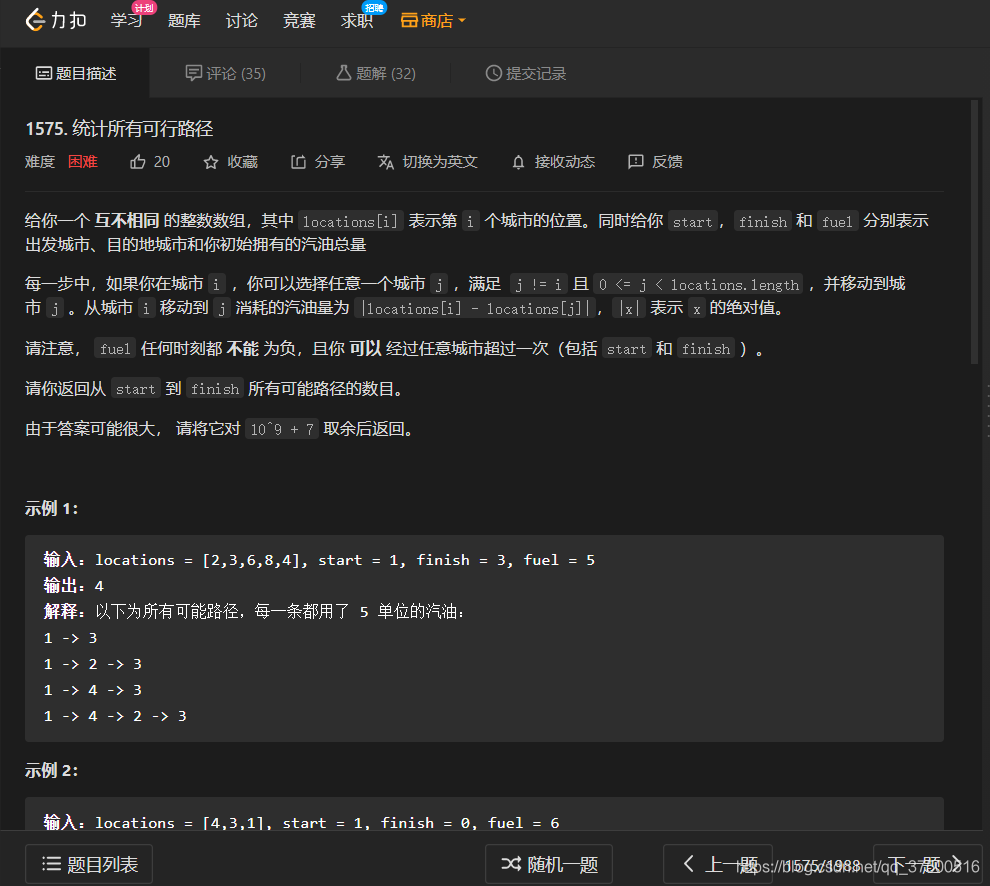This screenshot has height=886, width=990.
Task: Click the list icon on 题目列表
Action: click(x=51, y=864)
